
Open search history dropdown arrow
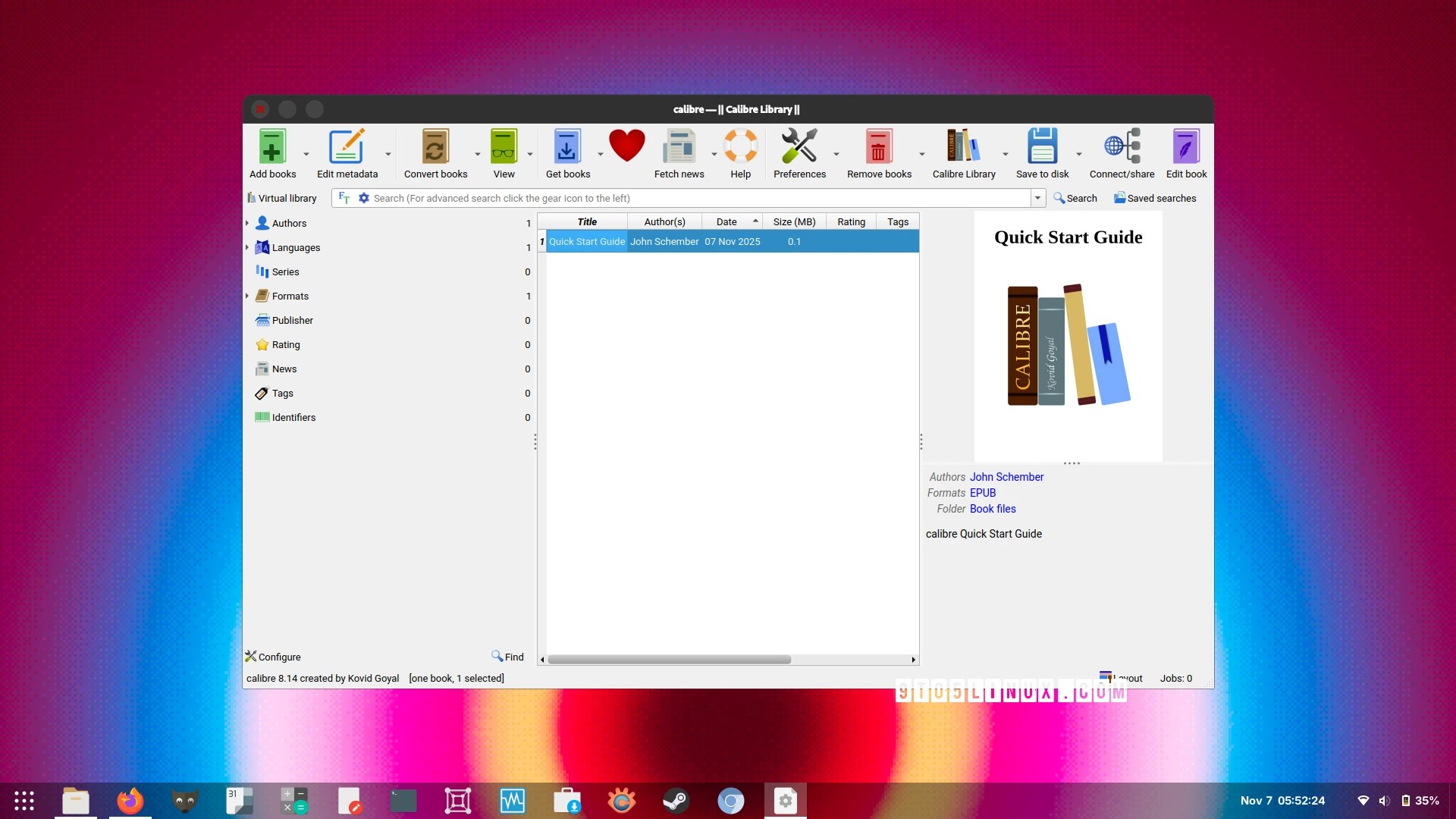click(x=1037, y=198)
